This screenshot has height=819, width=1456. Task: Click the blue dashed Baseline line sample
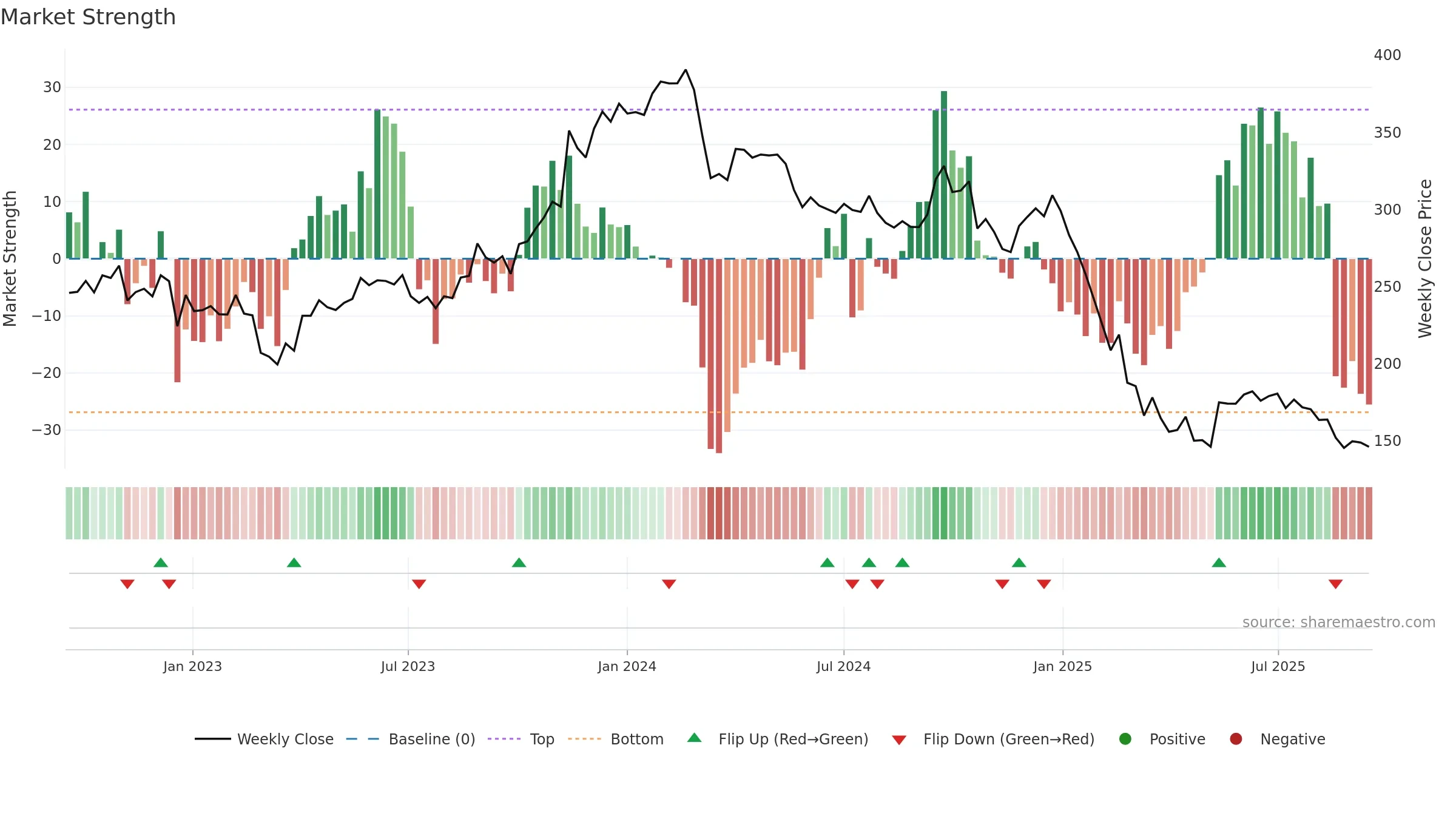(x=363, y=739)
